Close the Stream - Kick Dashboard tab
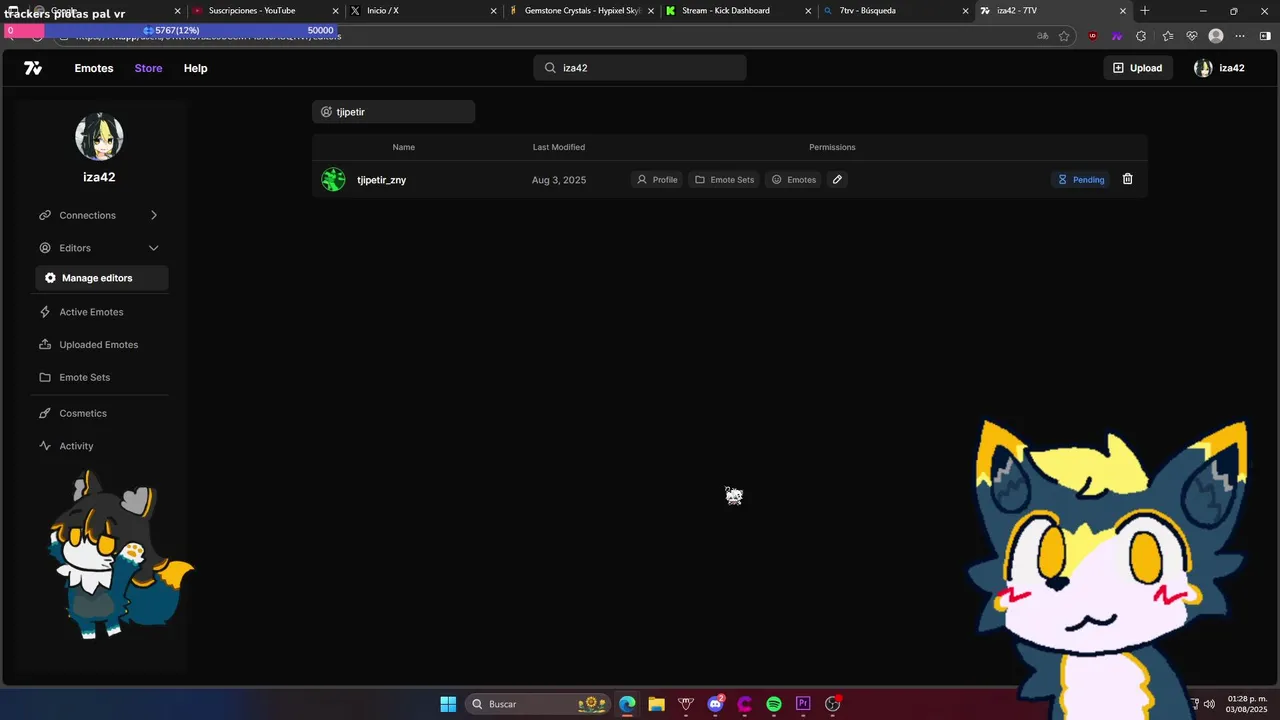Viewport: 1280px width, 720px height. pos(808,11)
